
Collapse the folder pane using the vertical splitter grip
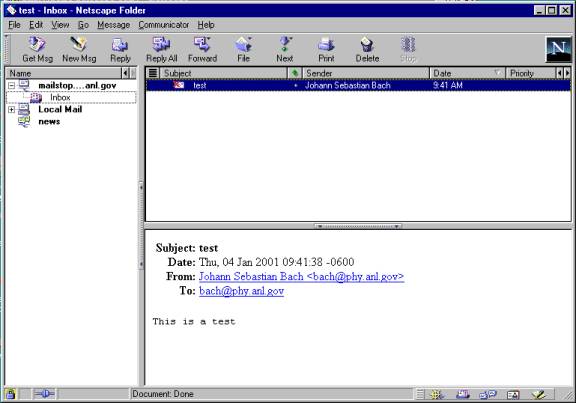coord(141,225)
